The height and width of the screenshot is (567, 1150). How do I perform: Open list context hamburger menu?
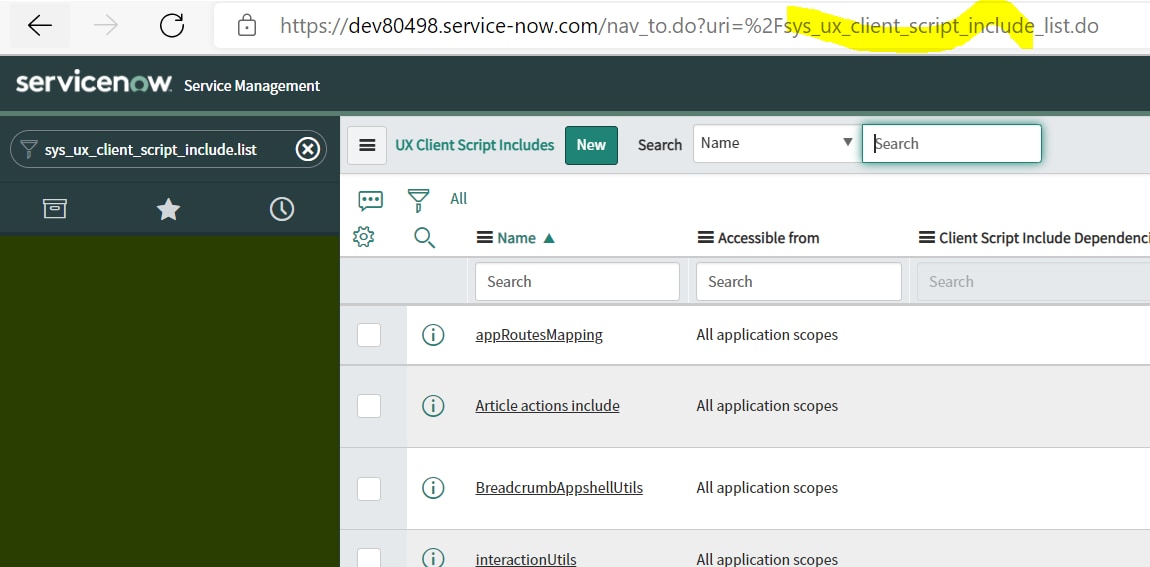(x=367, y=145)
